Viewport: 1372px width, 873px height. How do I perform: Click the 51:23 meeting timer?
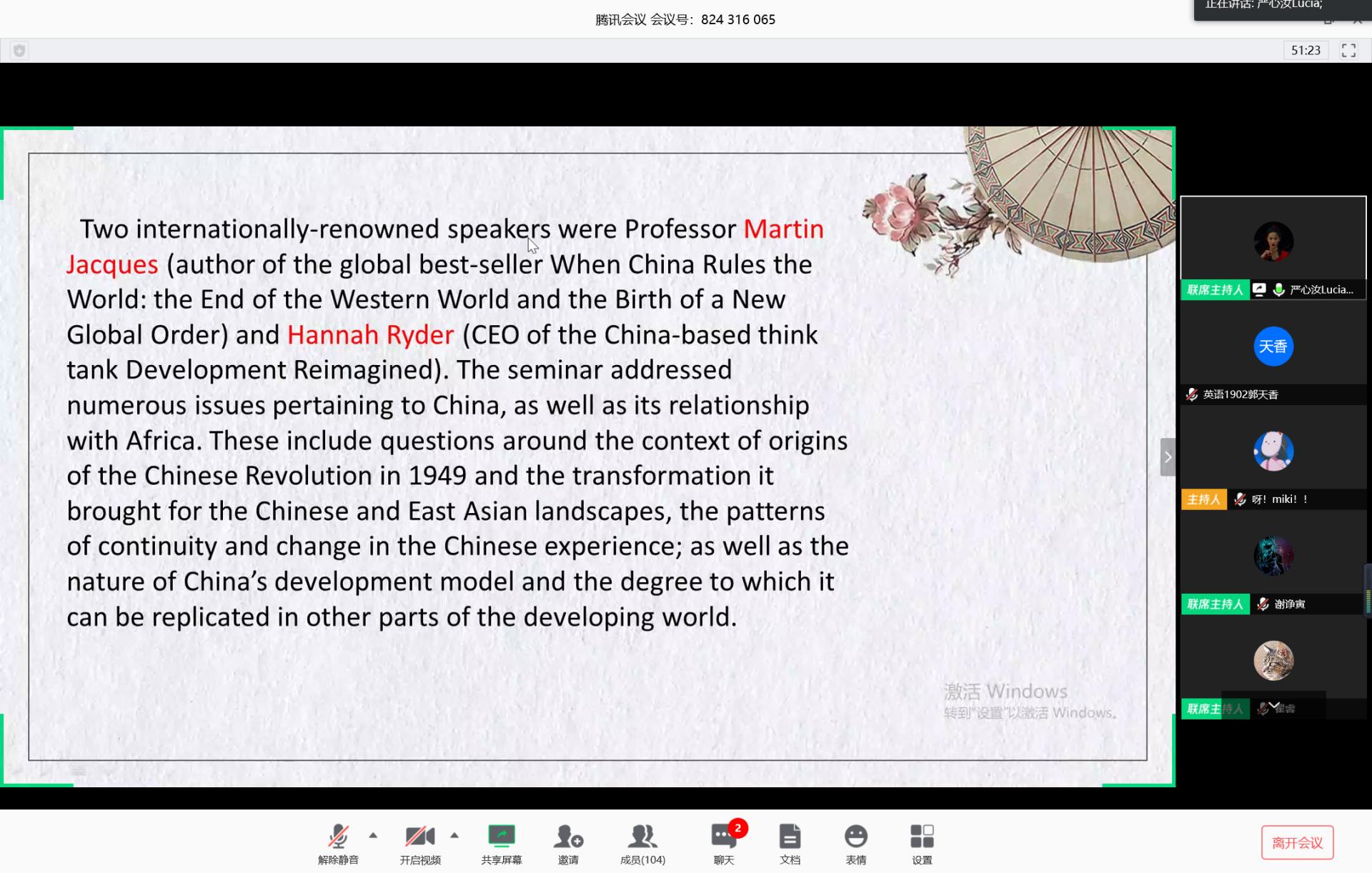click(x=1306, y=50)
